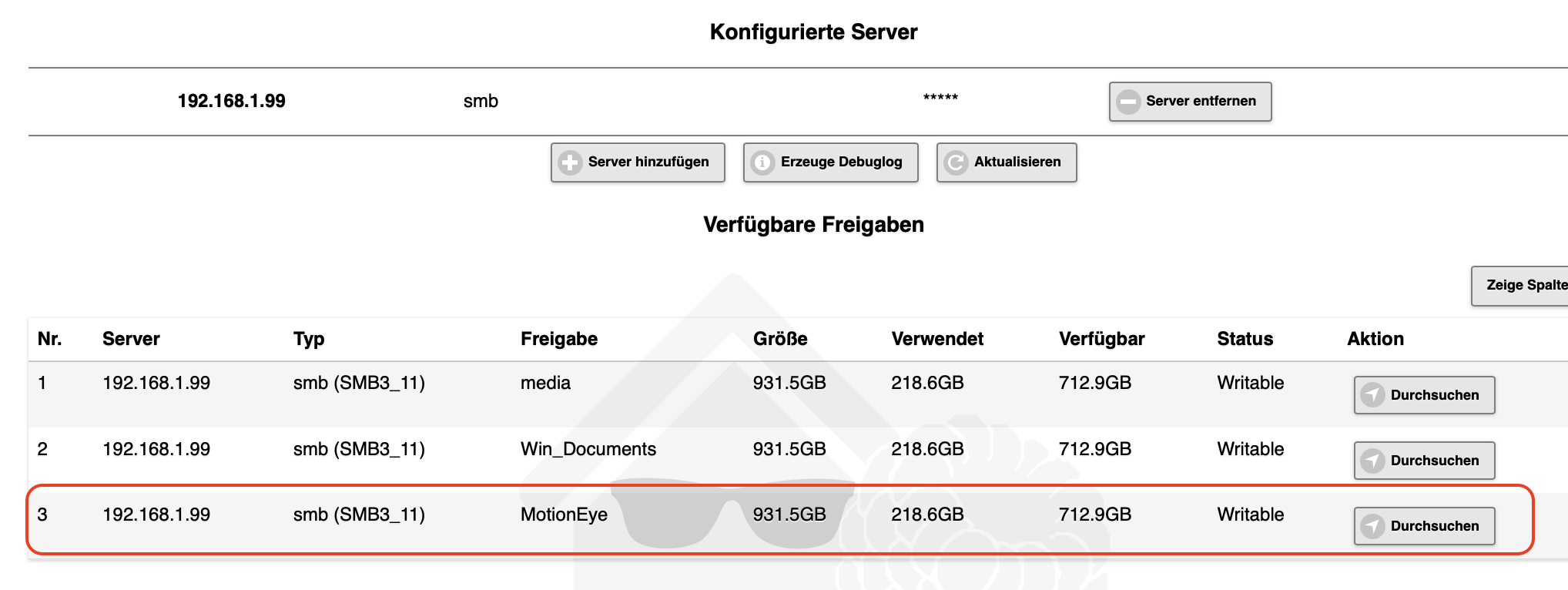Screen dimensions: 1568x590
Task: Click the refresh icon on Aktualisieren
Action: tap(956, 163)
